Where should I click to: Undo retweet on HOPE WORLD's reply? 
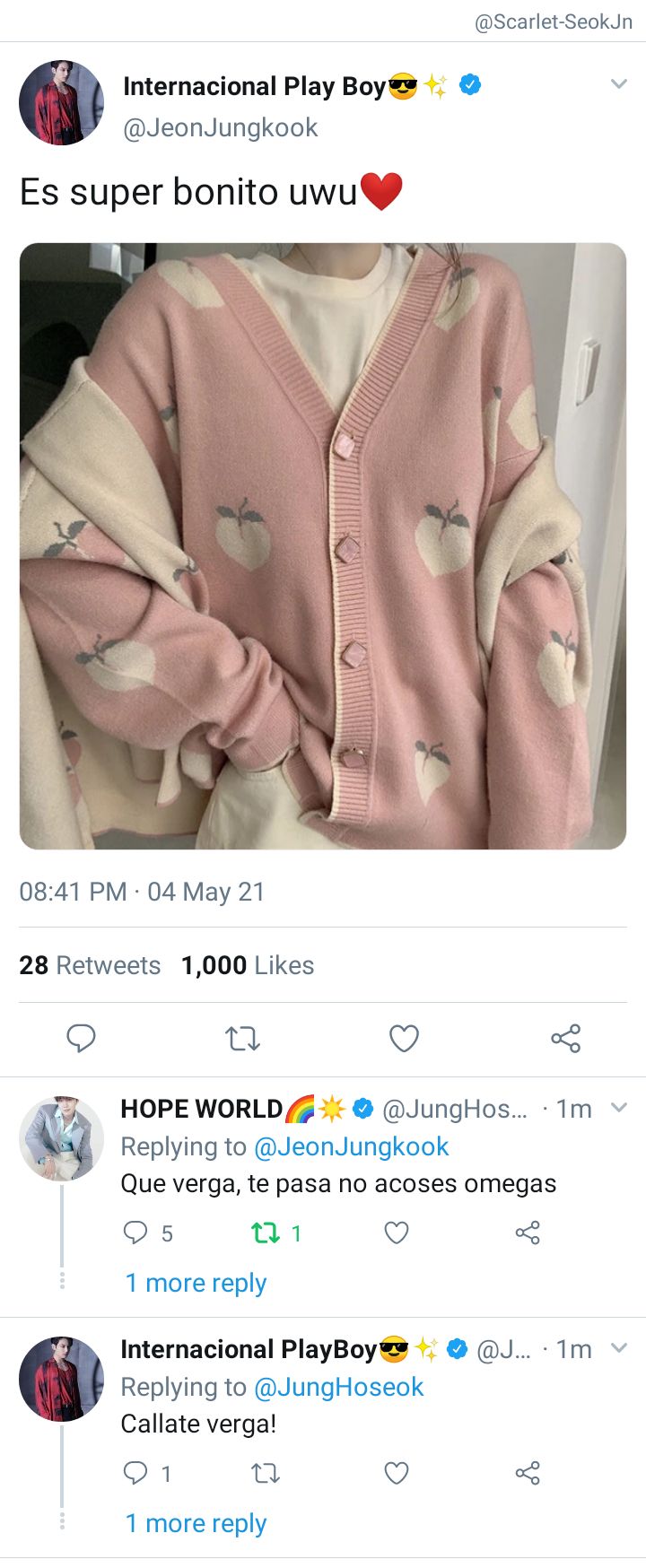[266, 1233]
